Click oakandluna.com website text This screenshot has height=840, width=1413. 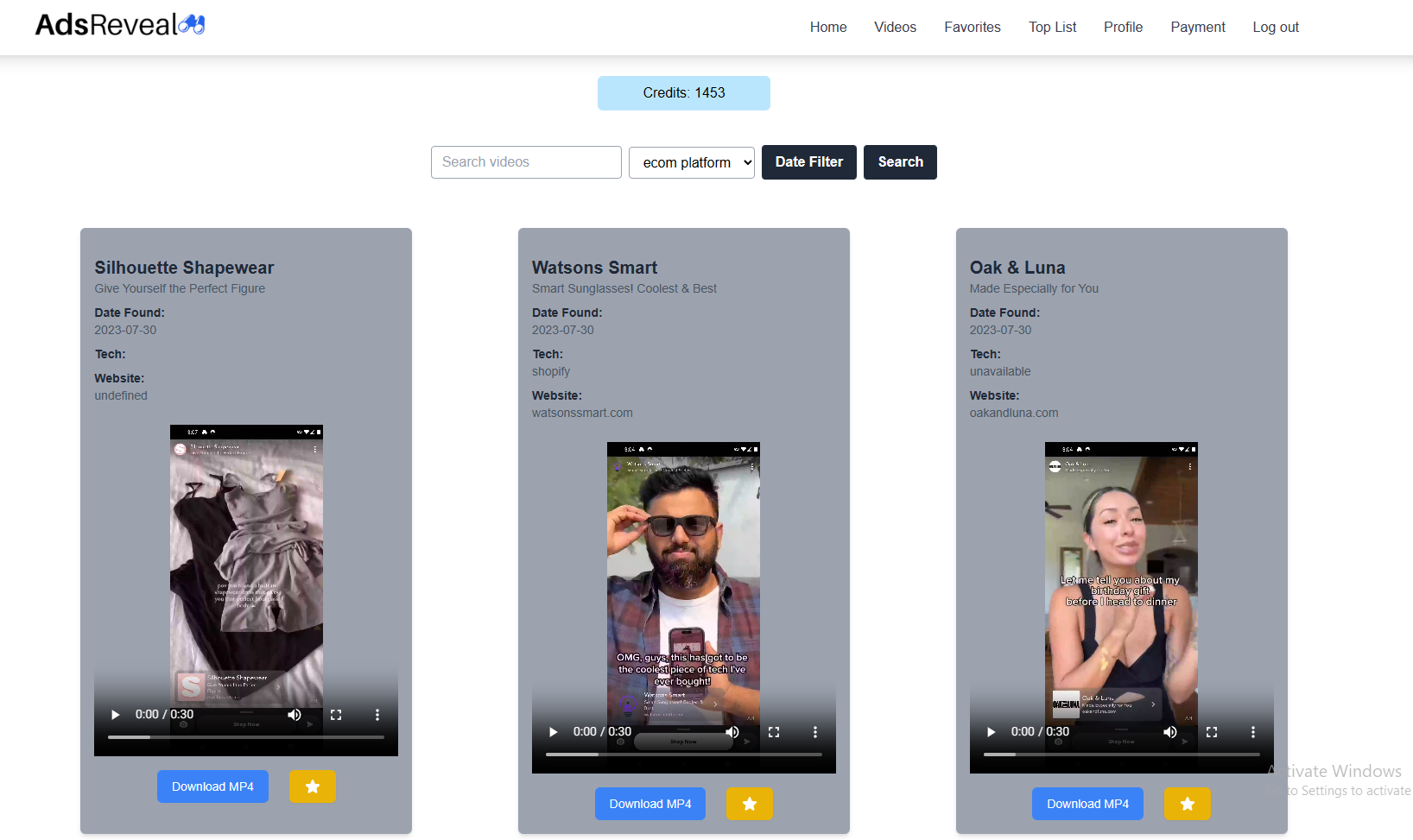(x=1014, y=413)
